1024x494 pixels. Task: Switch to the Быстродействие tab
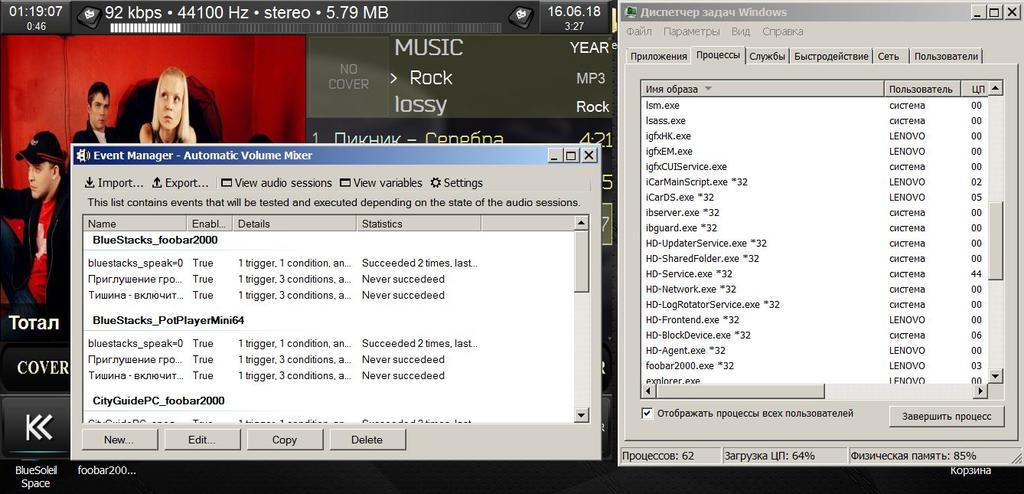coord(831,57)
